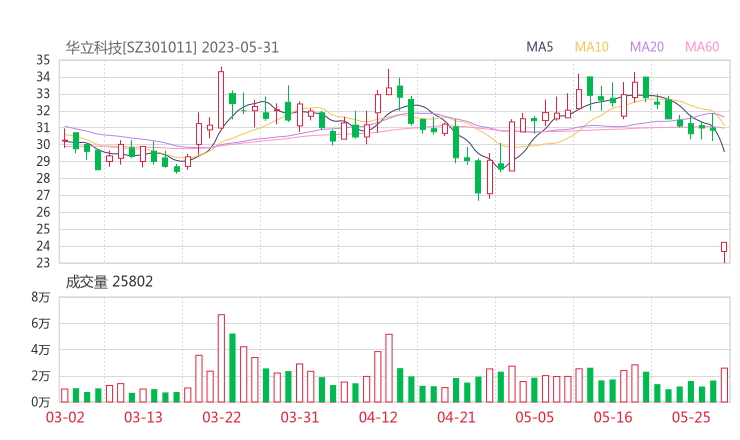Click the MA10 legend label
This screenshot has width=740, height=440.
click(591, 47)
